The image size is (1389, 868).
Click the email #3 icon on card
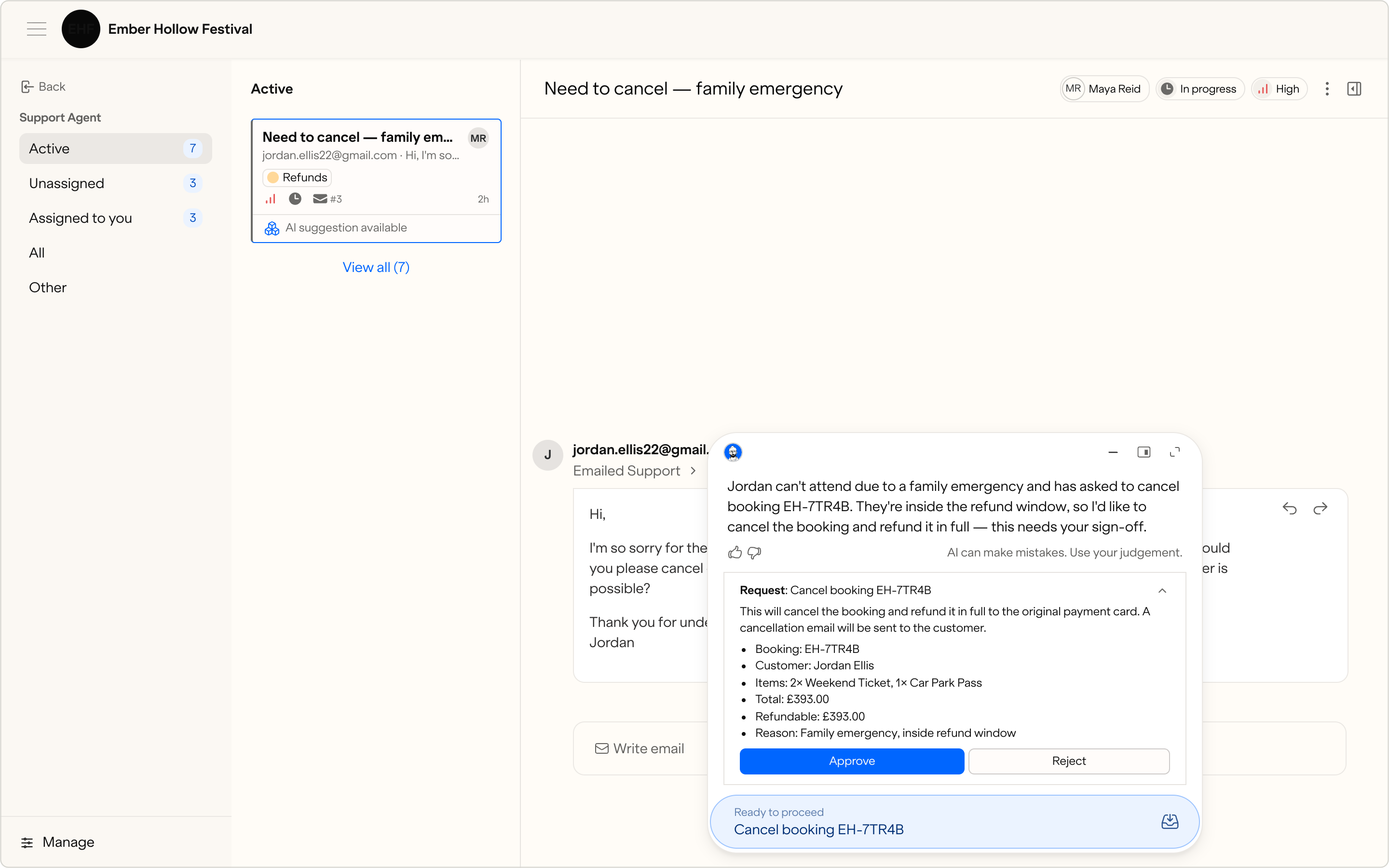(x=327, y=199)
